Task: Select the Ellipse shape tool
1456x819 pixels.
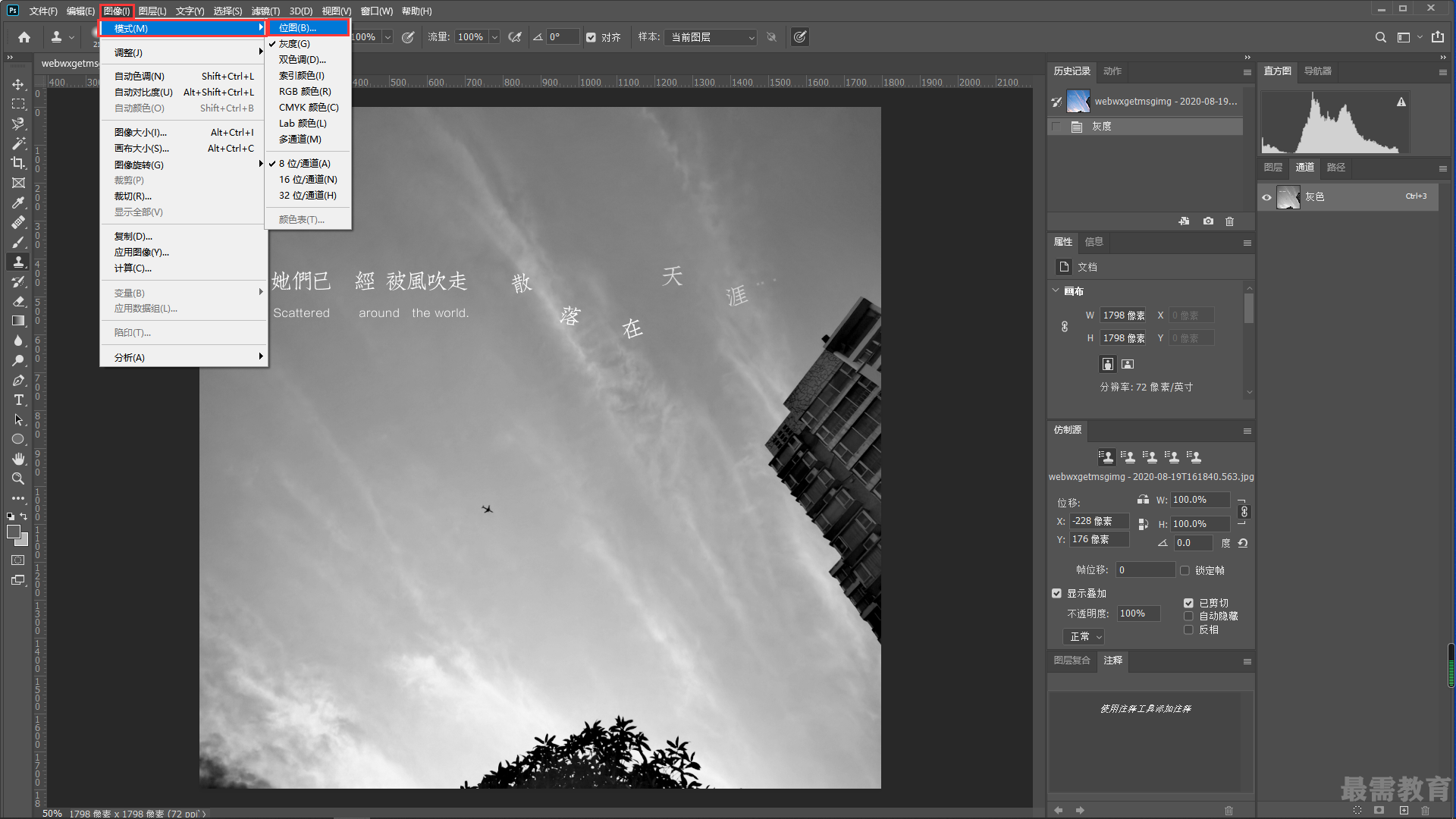Action: click(x=18, y=439)
